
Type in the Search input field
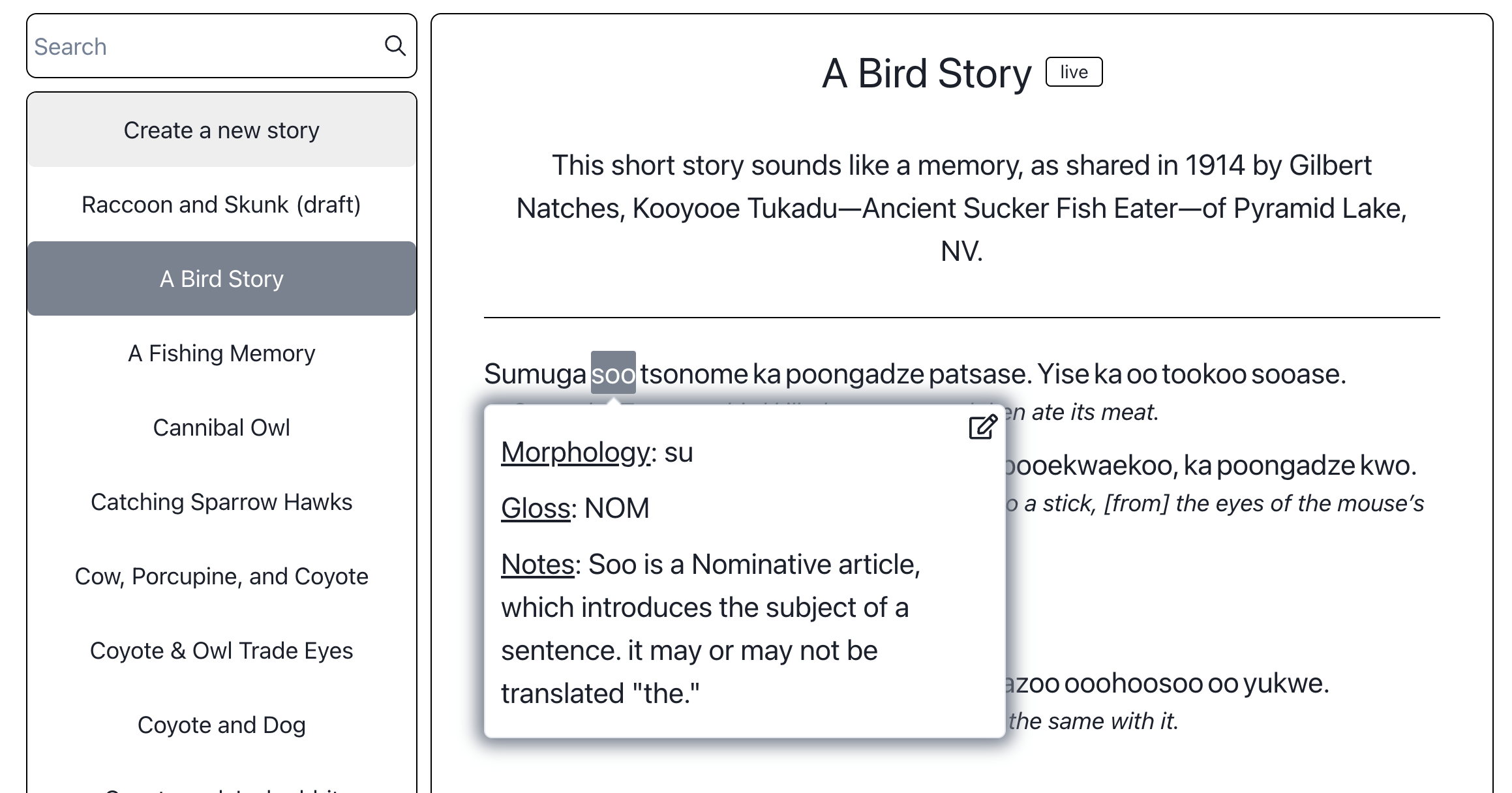click(x=202, y=47)
